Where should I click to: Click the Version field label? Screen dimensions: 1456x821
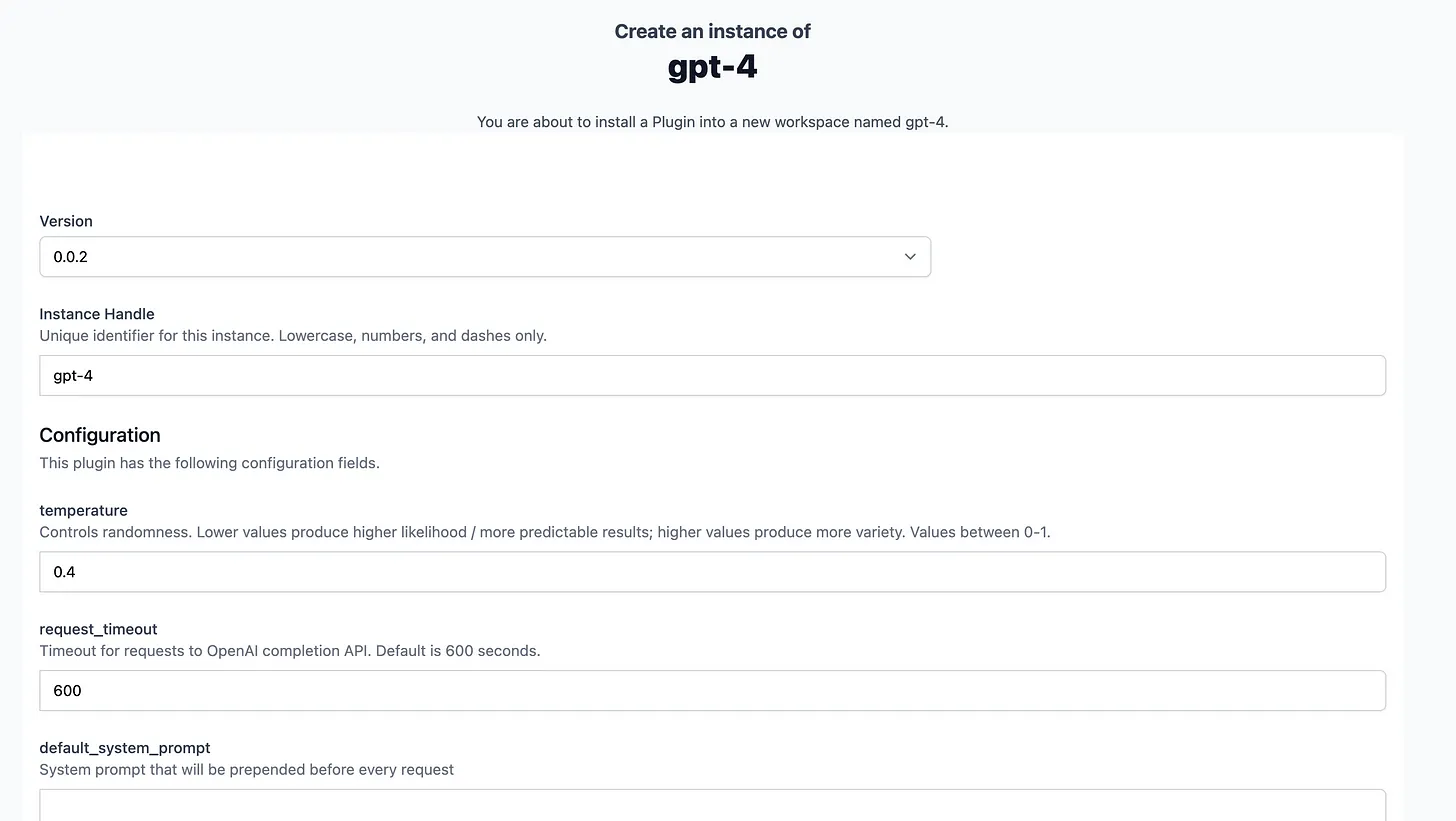[66, 221]
